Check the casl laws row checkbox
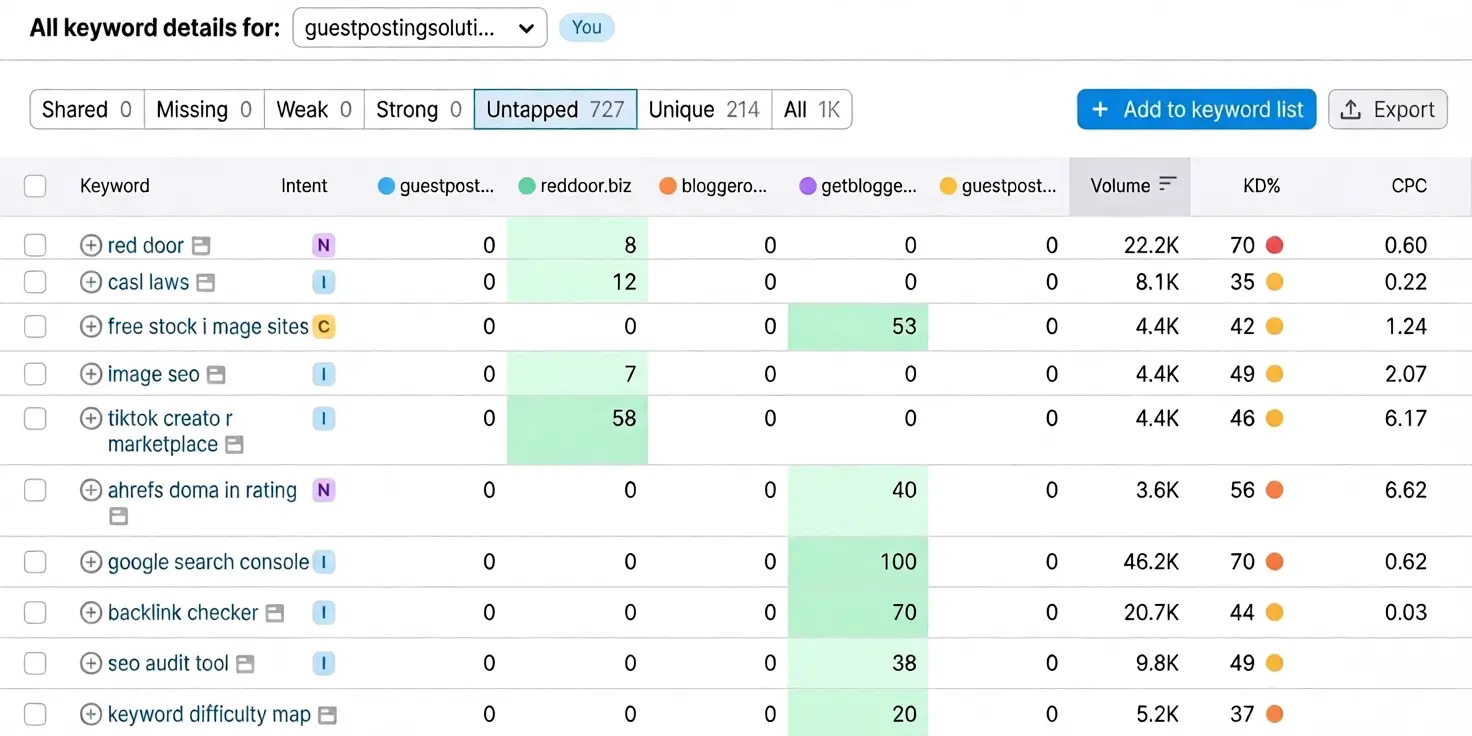Image resolution: width=1472 pixels, height=736 pixels. tap(35, 282)
